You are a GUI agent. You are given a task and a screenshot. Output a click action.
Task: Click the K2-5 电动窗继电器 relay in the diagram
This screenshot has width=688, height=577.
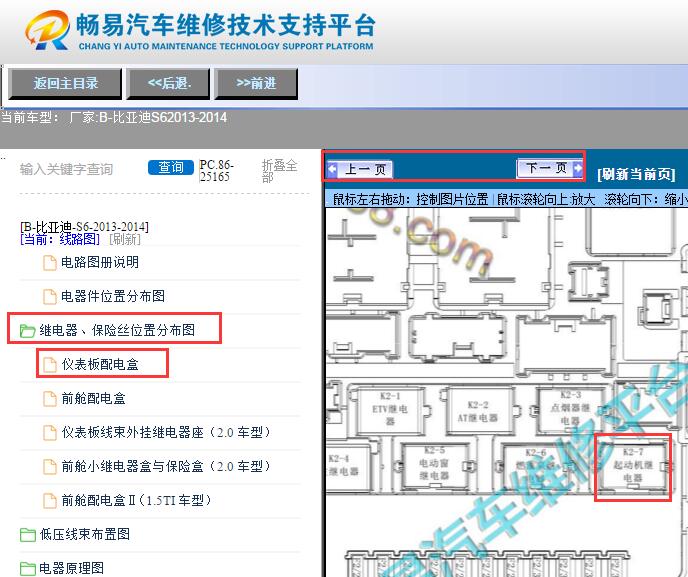[x=434, y=464]
